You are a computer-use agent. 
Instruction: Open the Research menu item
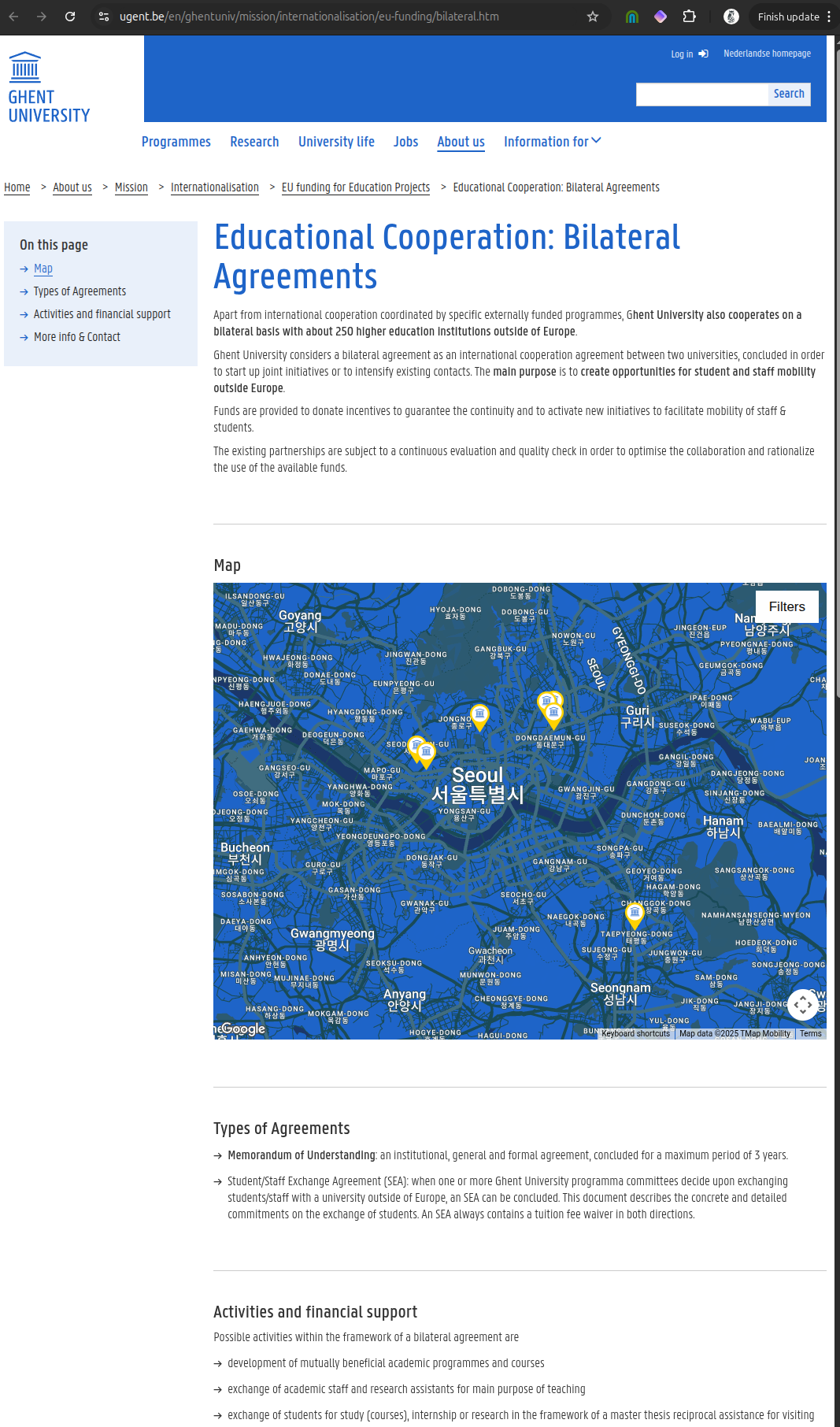(x=254, y=142)
